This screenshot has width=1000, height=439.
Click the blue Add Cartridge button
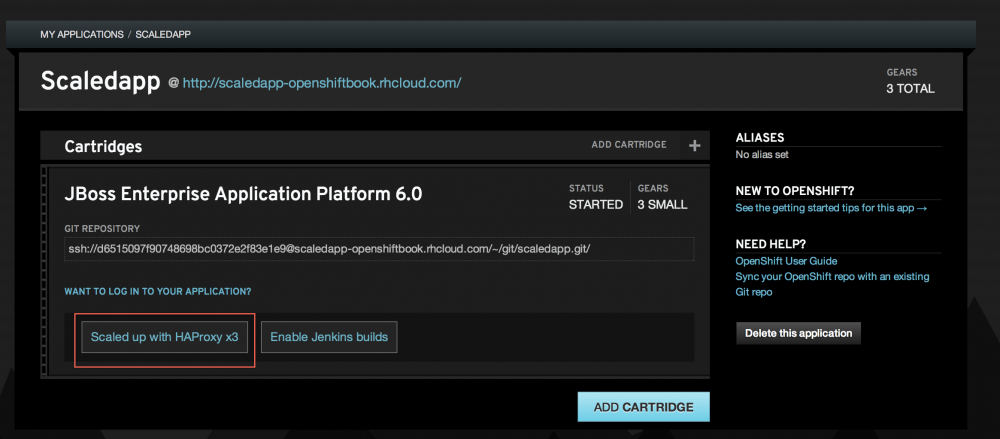[x=643, y=407]
